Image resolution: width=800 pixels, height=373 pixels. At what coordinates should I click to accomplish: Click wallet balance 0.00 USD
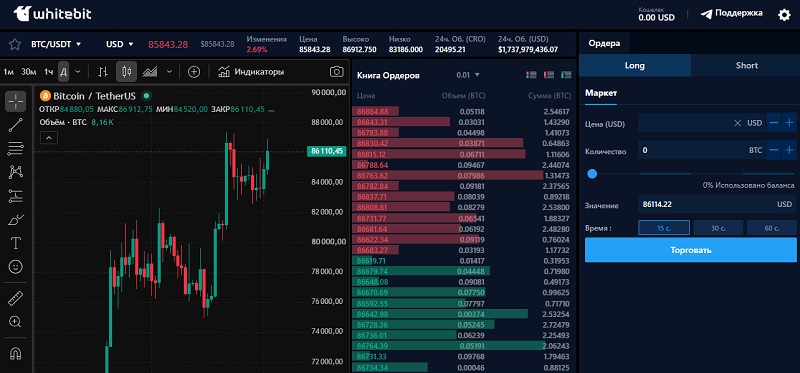point(656,17)
